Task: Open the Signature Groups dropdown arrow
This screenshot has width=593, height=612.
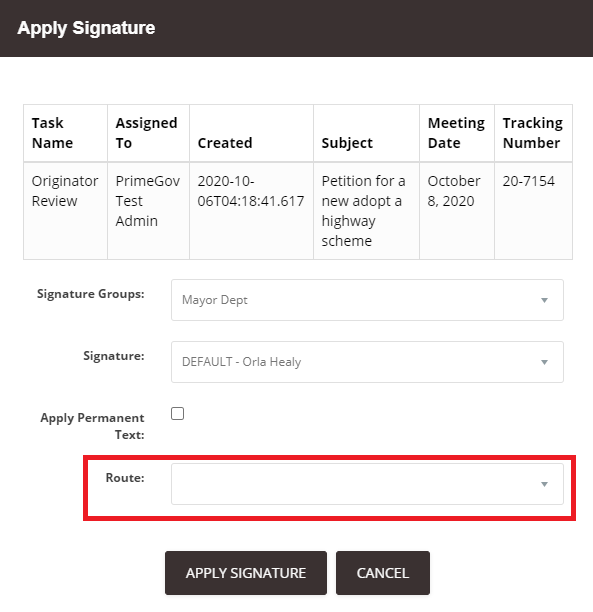Action: pyautogui.click(x=544, y=300)
